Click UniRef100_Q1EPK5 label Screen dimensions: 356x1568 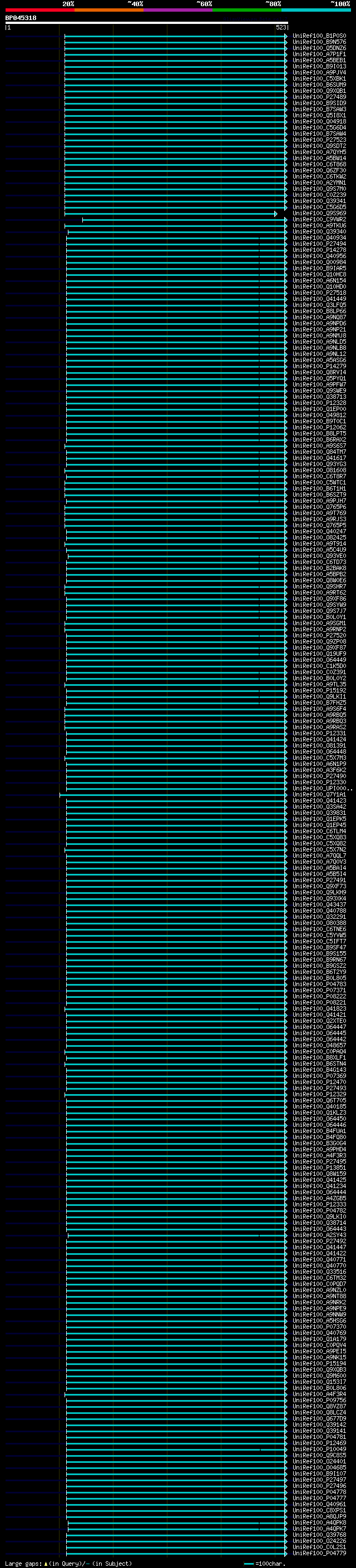click(x=319, y=819)
